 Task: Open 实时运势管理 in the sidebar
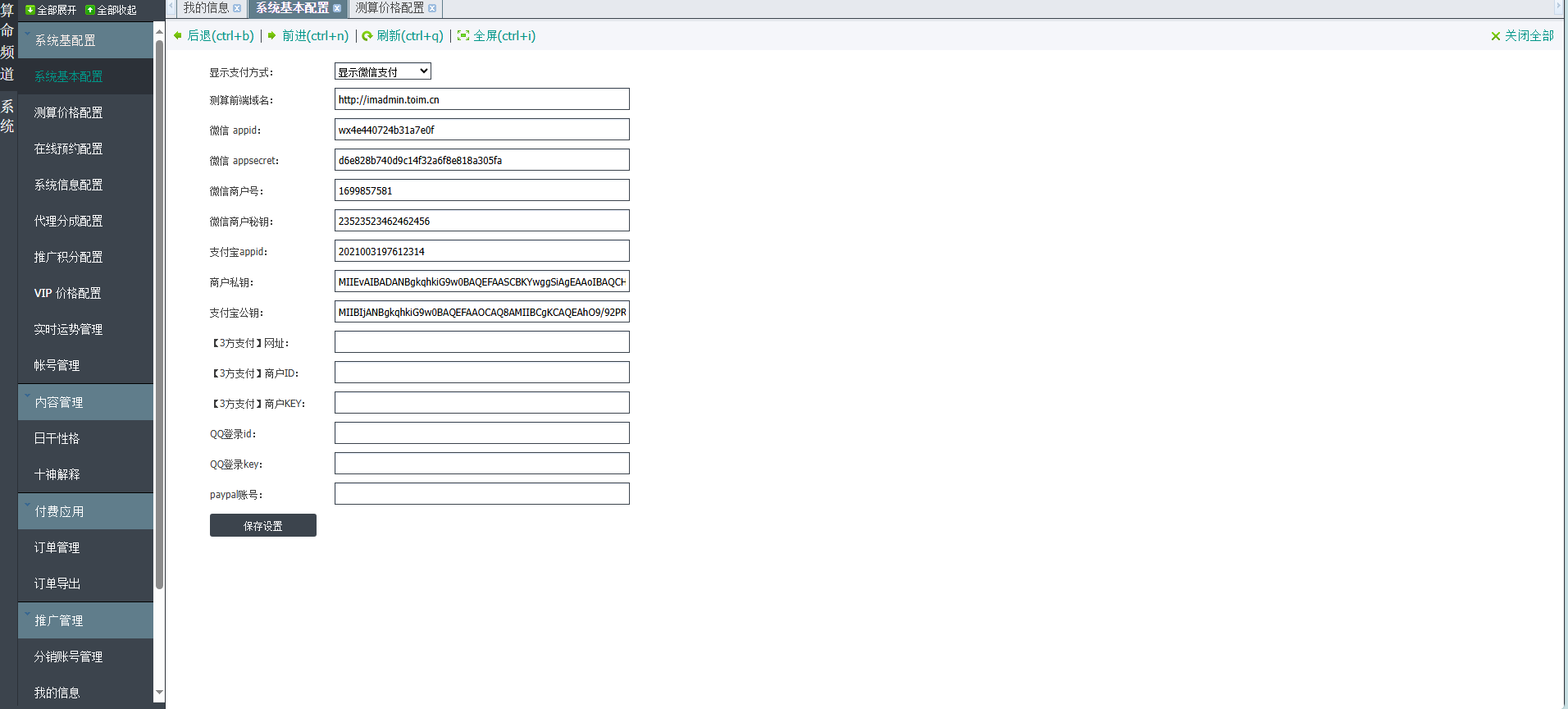pyautogui.click(x=85, y=329)
